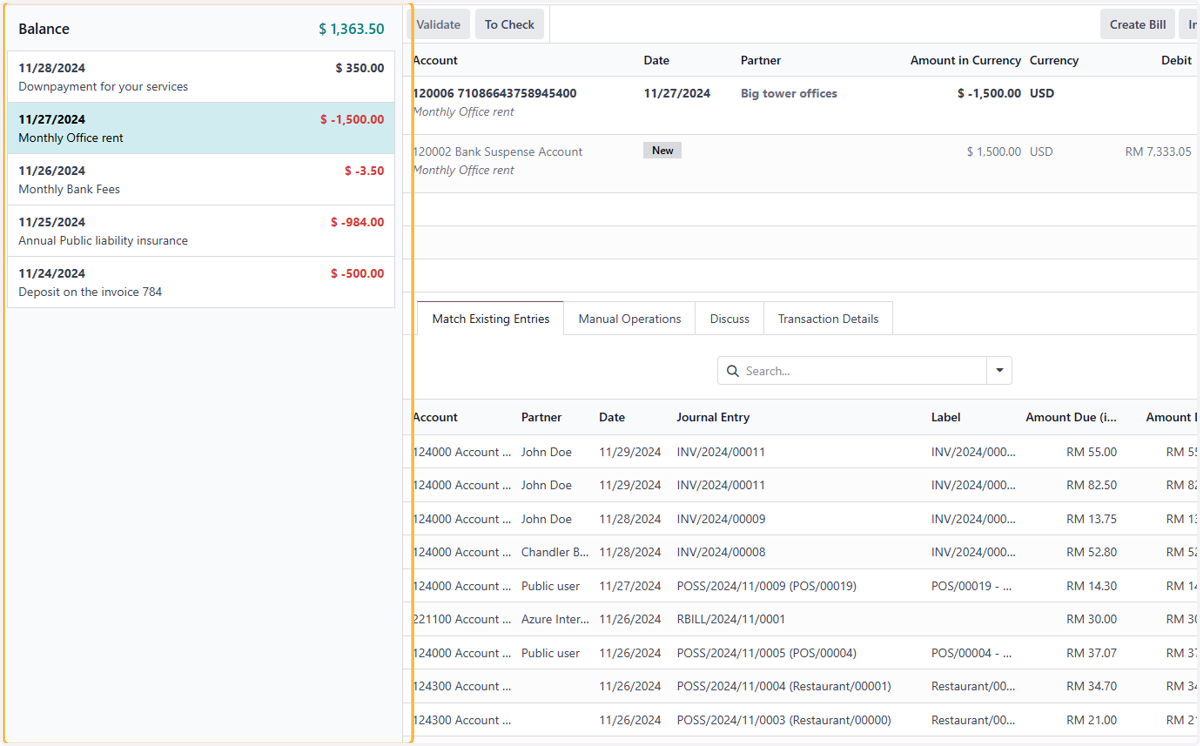Select the Deposit on the invoice 784 transaction
The height and width of the screenshot is (746, 1200).
201,282
